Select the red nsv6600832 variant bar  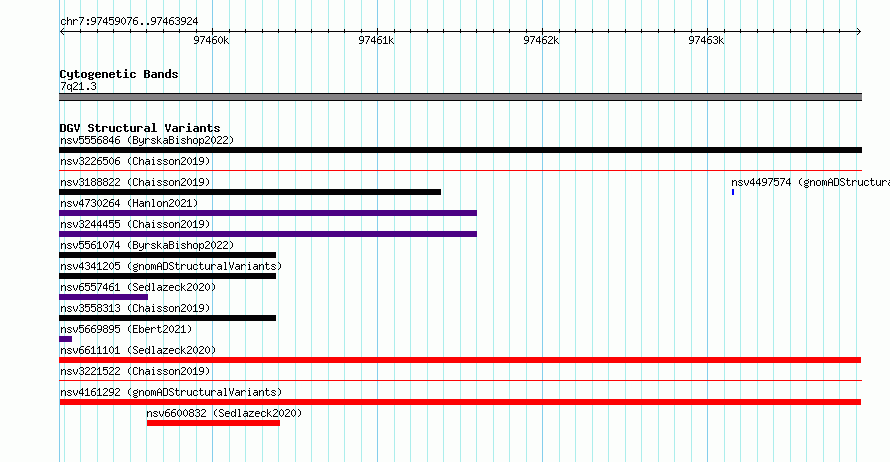tap(213, 423)
